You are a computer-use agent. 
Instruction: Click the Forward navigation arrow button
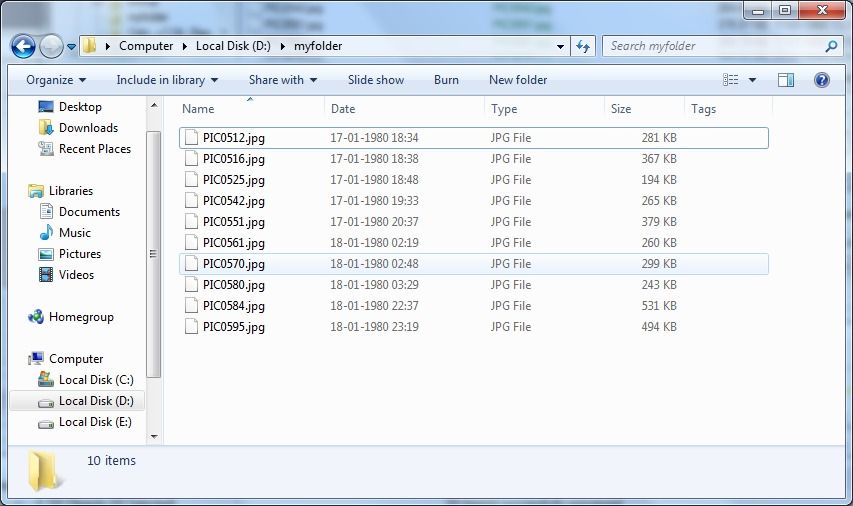click(52, 47)
